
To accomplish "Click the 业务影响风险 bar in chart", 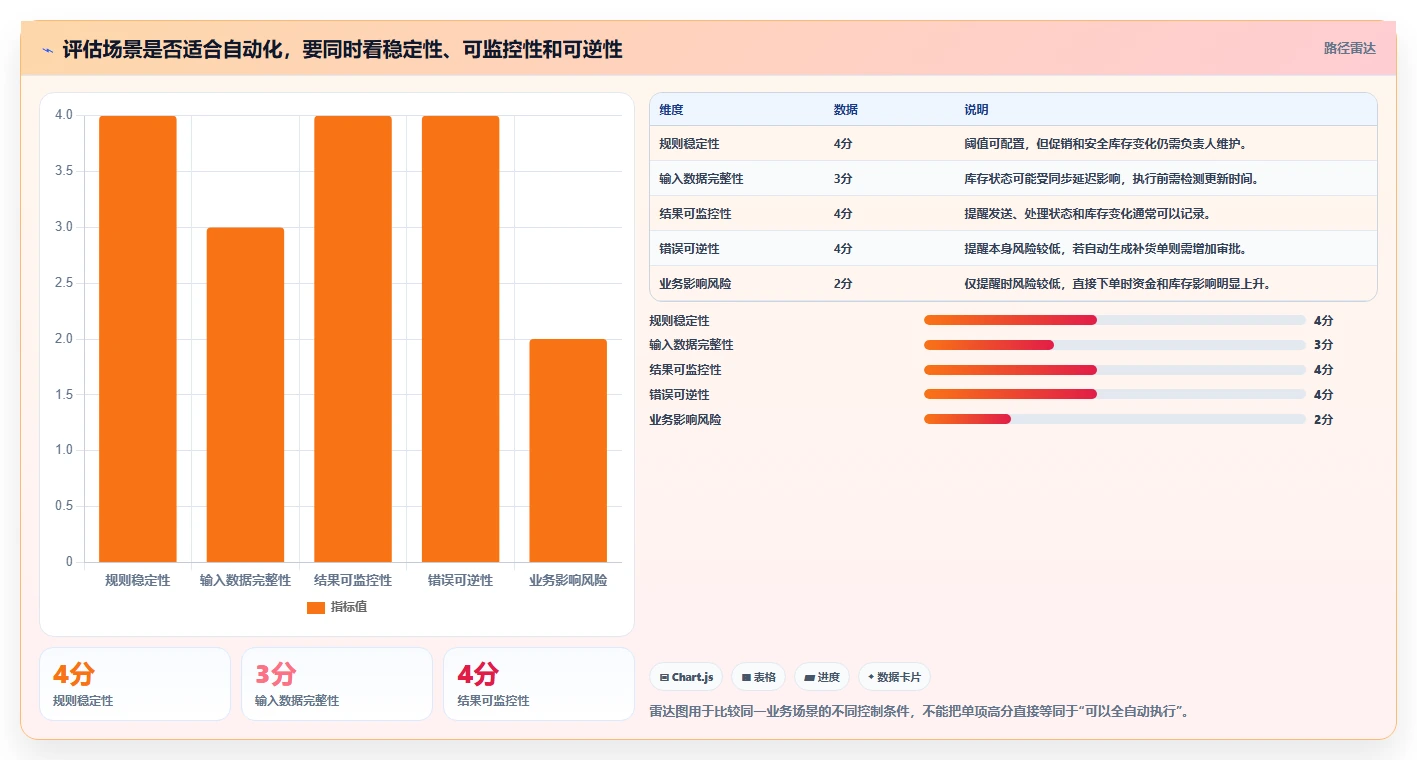I will click(568, 451).
